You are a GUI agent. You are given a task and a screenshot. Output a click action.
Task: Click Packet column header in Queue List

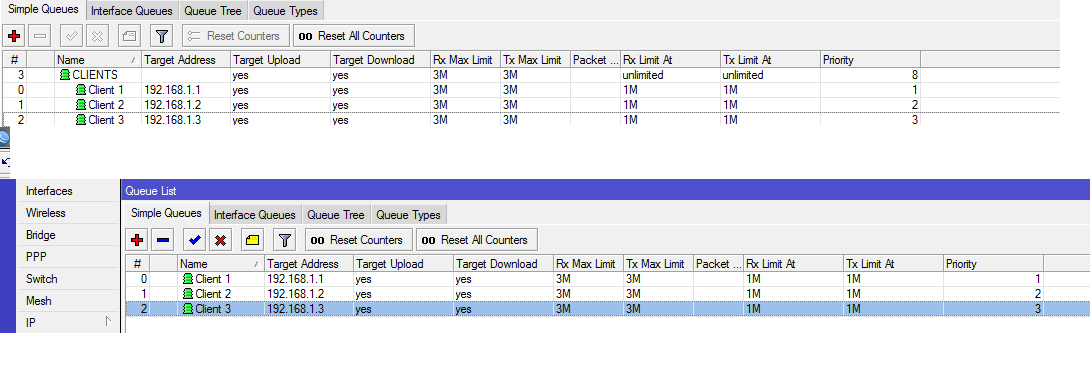(717, 264)
